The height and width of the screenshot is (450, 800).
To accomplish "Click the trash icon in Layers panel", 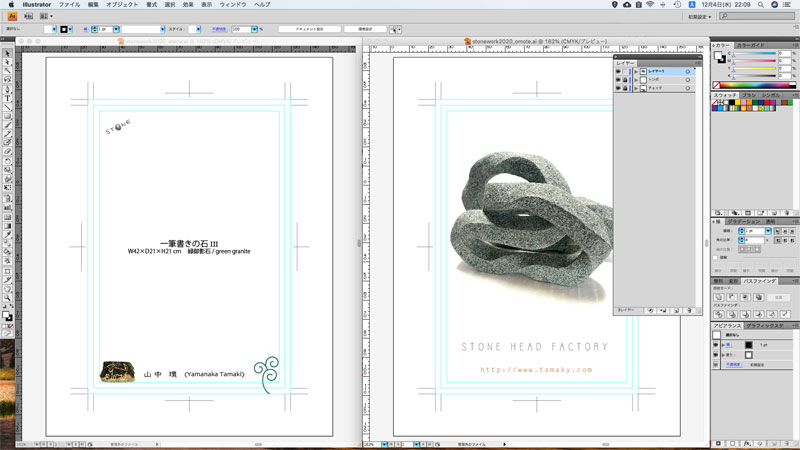I will 691,311.
